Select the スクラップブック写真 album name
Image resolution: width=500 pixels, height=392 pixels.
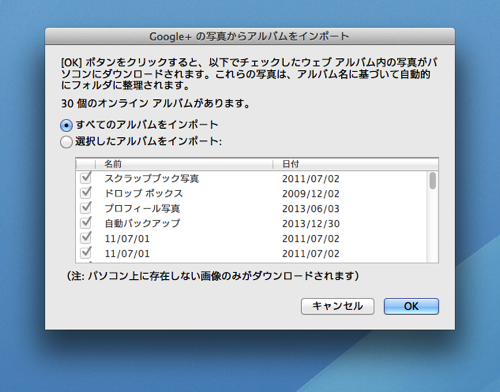(x=152, y=179)
